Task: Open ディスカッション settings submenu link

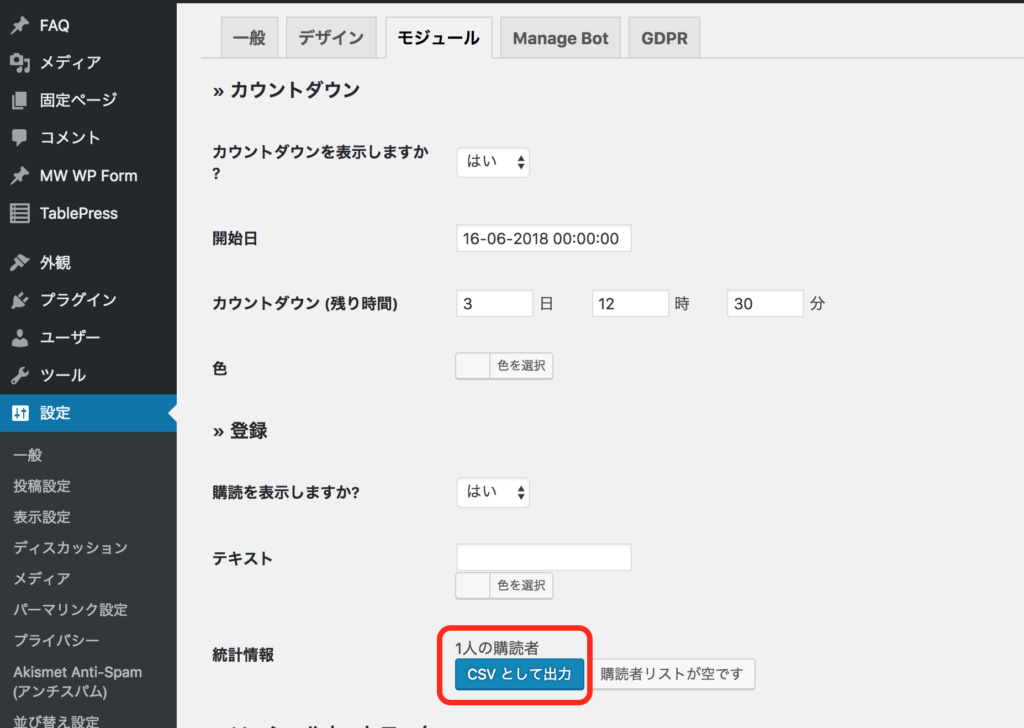Action: pyautogui.click(x=70, y=548)
